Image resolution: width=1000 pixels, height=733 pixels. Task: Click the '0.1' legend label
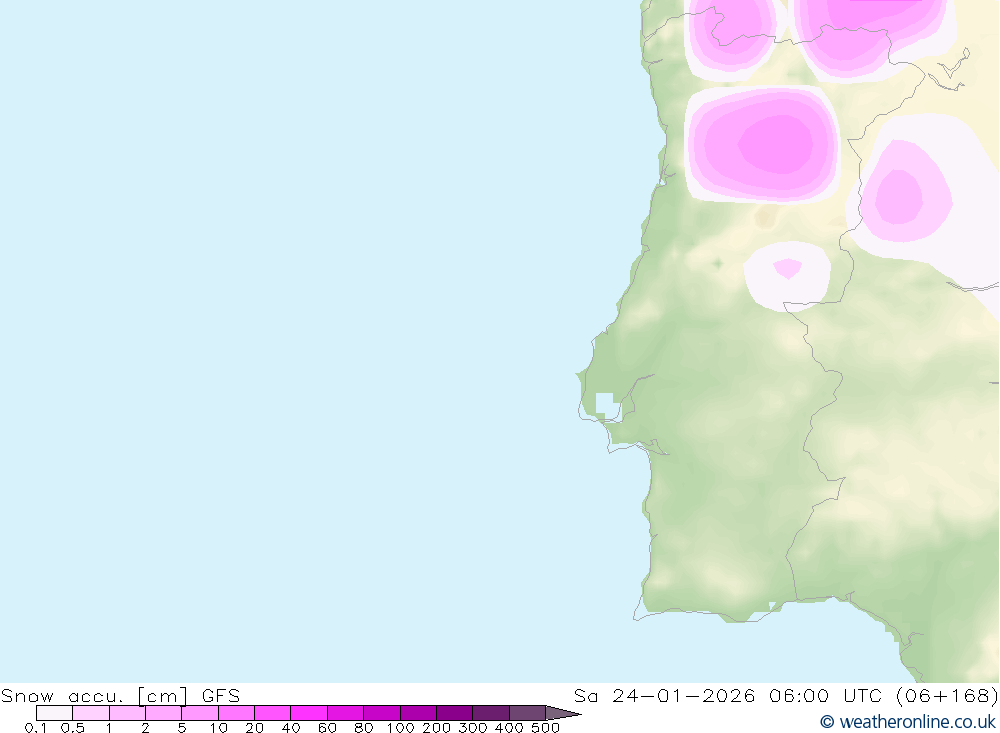click(36, 727)
